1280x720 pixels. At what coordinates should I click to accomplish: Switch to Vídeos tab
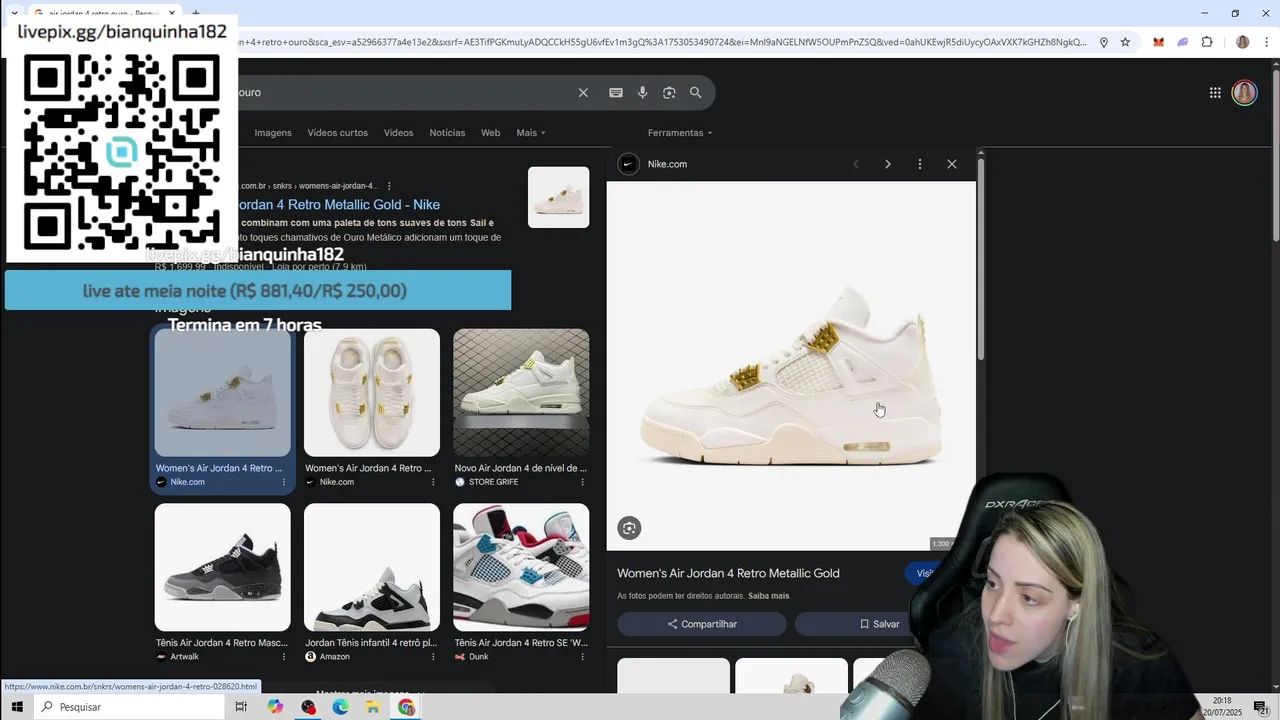pyautogui.click(x=398, y=133)
